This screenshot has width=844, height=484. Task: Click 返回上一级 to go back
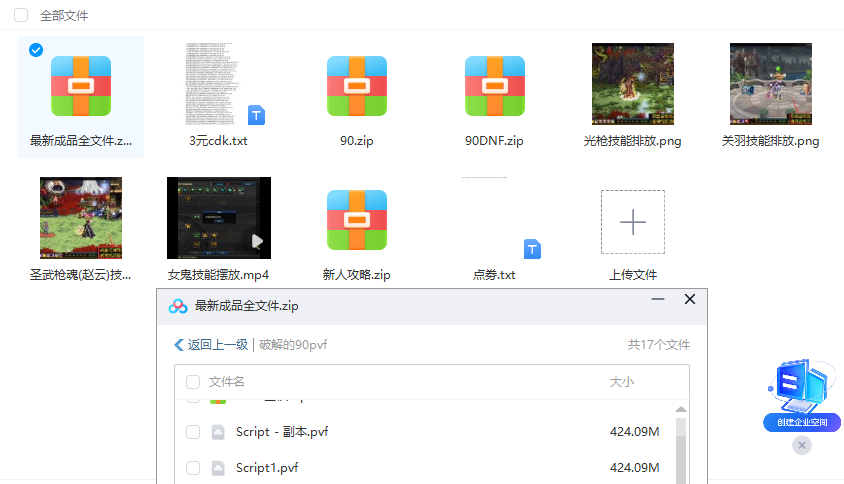point(211,345)
